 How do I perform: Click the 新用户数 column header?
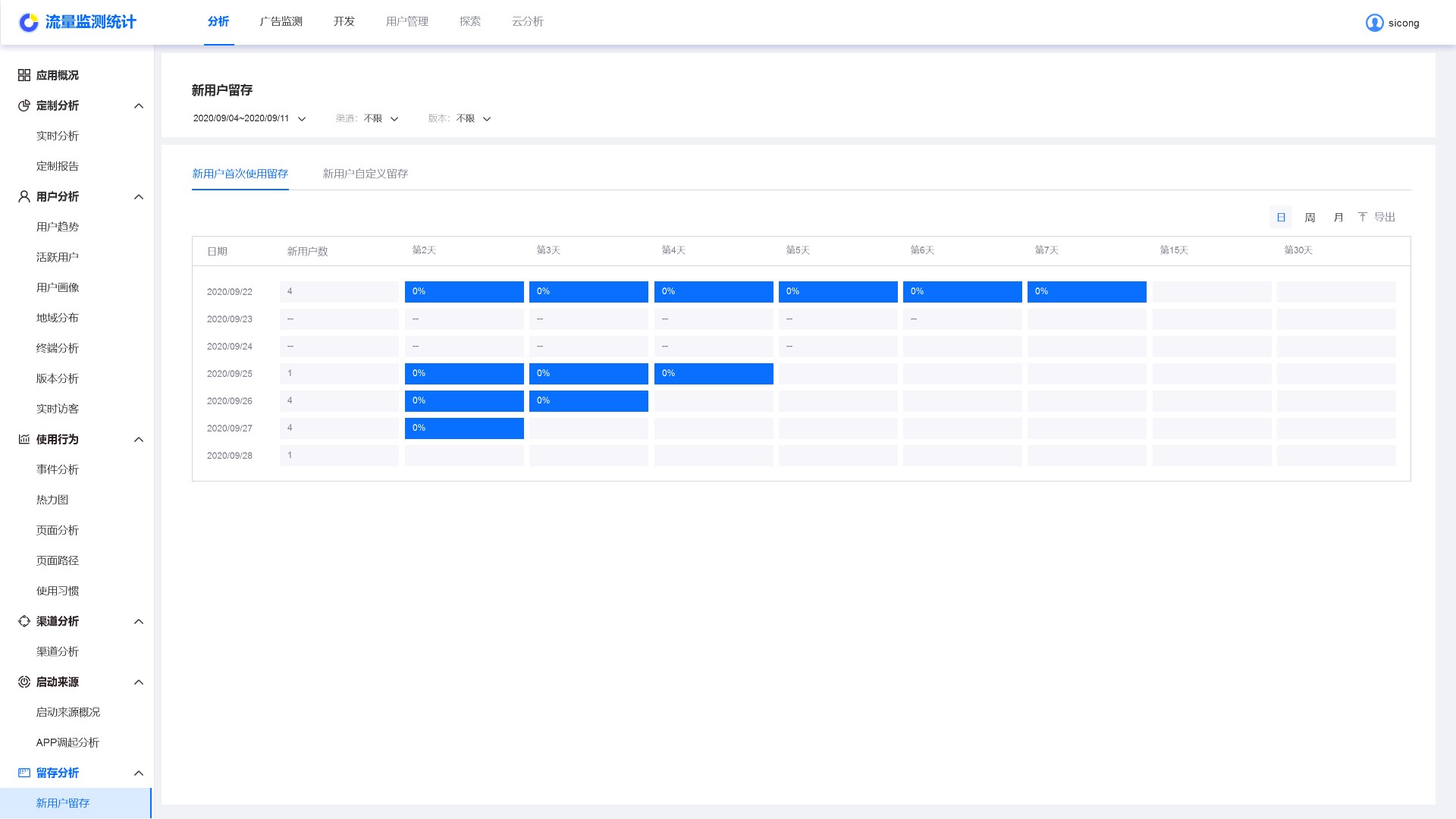[307, 251]
